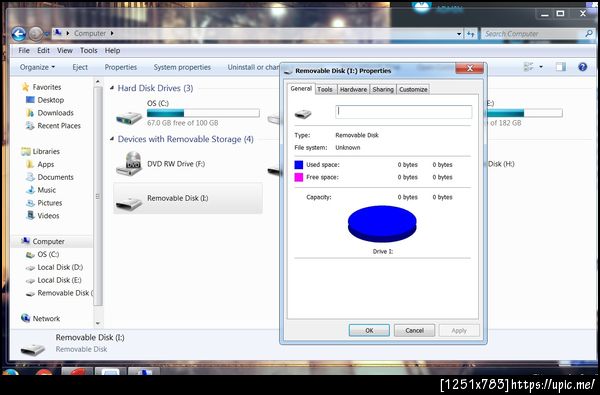Click the change view icon

point(529,67)
